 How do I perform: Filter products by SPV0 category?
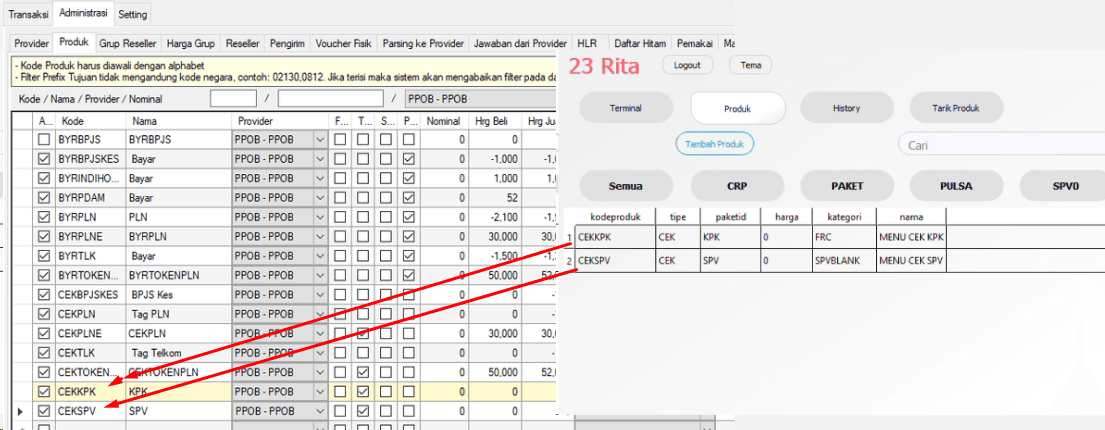[1062, 187]
